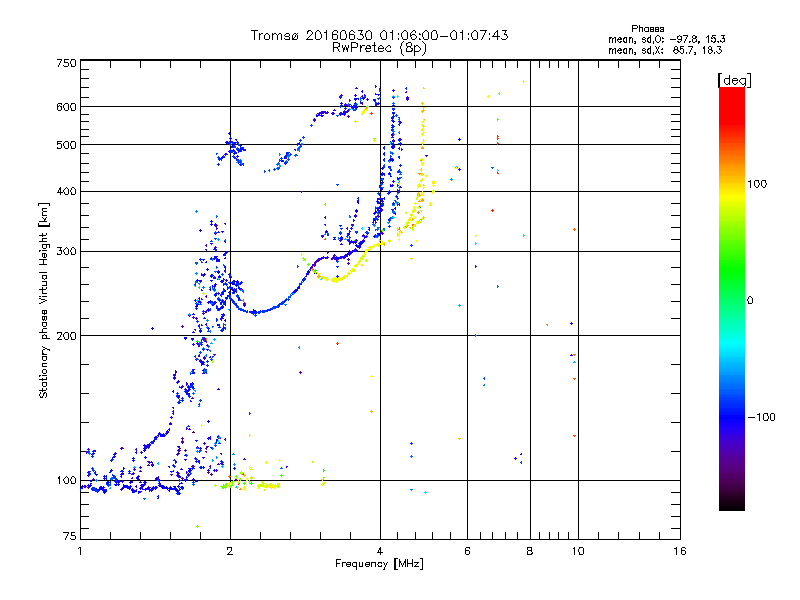Click y-axis tick label '500'

[x=66, y=145]
